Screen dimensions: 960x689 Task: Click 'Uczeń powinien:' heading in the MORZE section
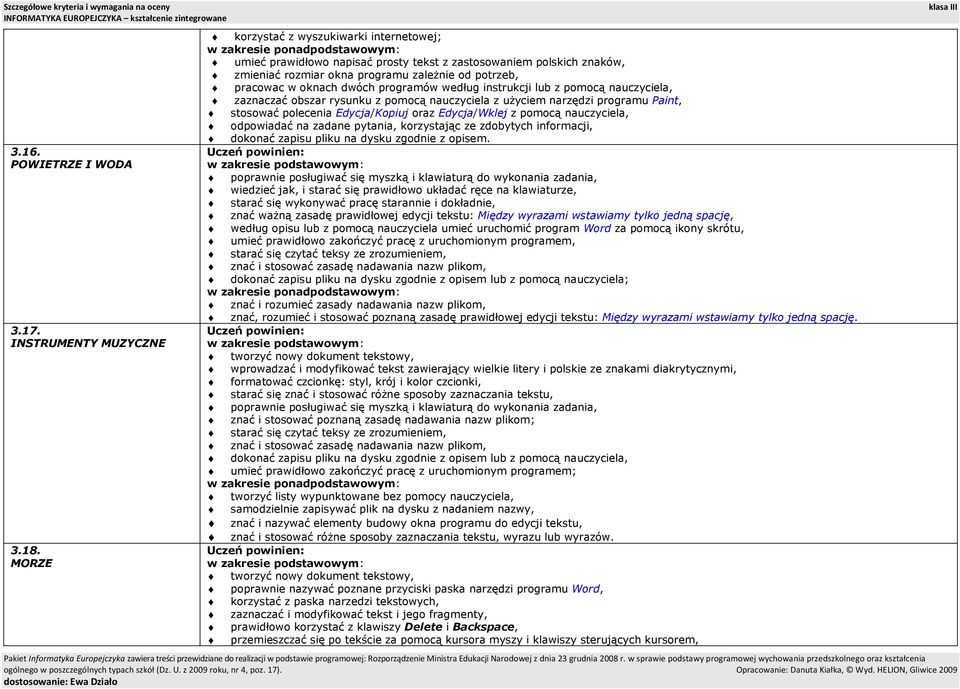[x=255, y=550]
